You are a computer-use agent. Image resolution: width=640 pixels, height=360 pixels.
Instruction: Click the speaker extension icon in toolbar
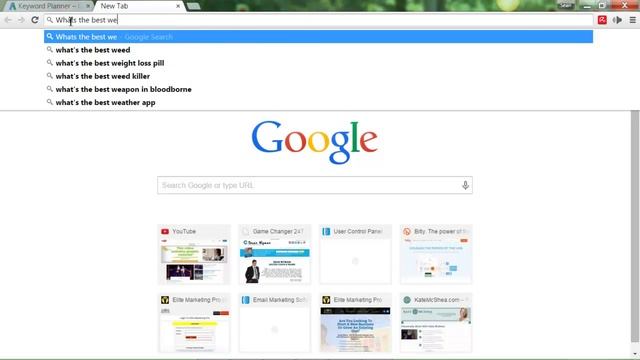617,20
